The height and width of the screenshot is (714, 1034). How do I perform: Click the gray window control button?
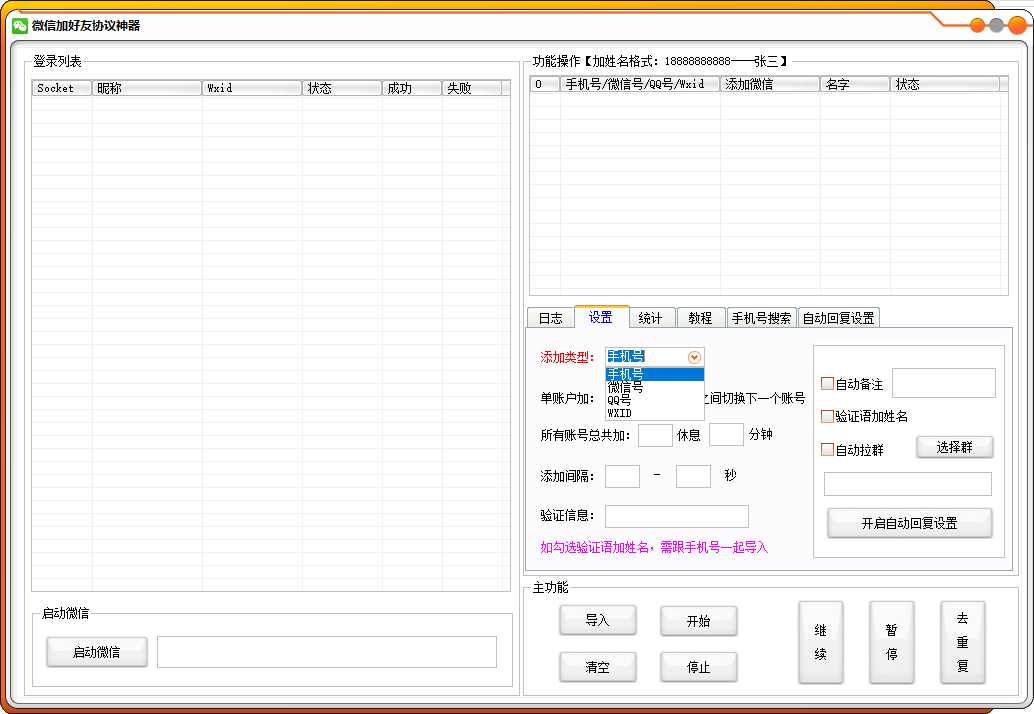(x=996, y=26)
